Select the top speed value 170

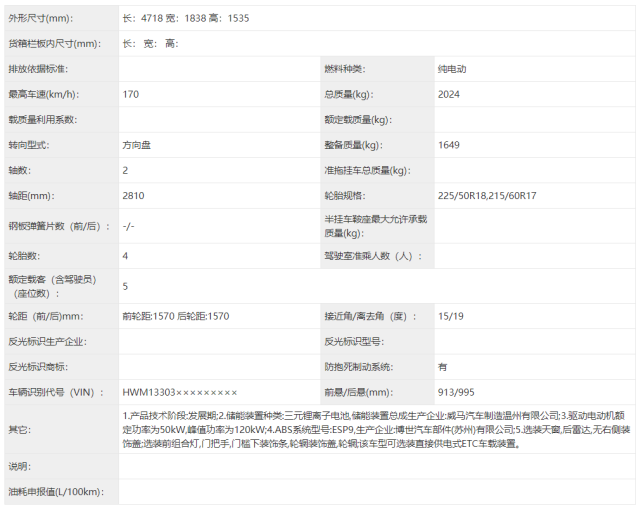(x=131, y=94)
